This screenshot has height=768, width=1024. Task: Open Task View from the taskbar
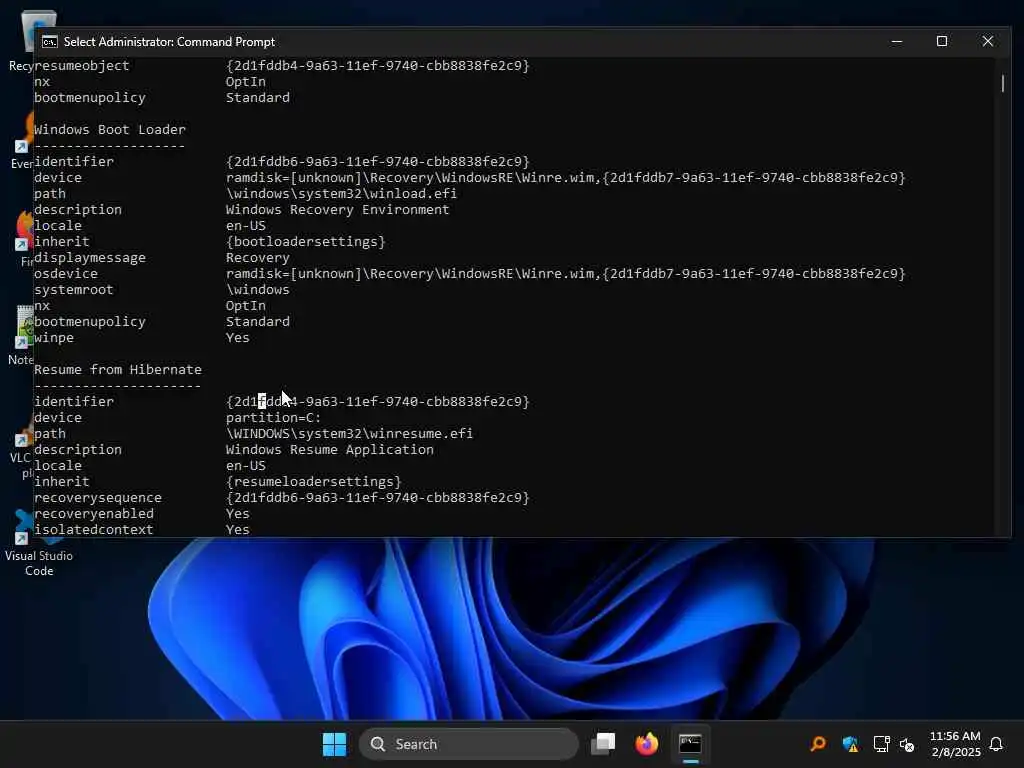click(603, 744)
